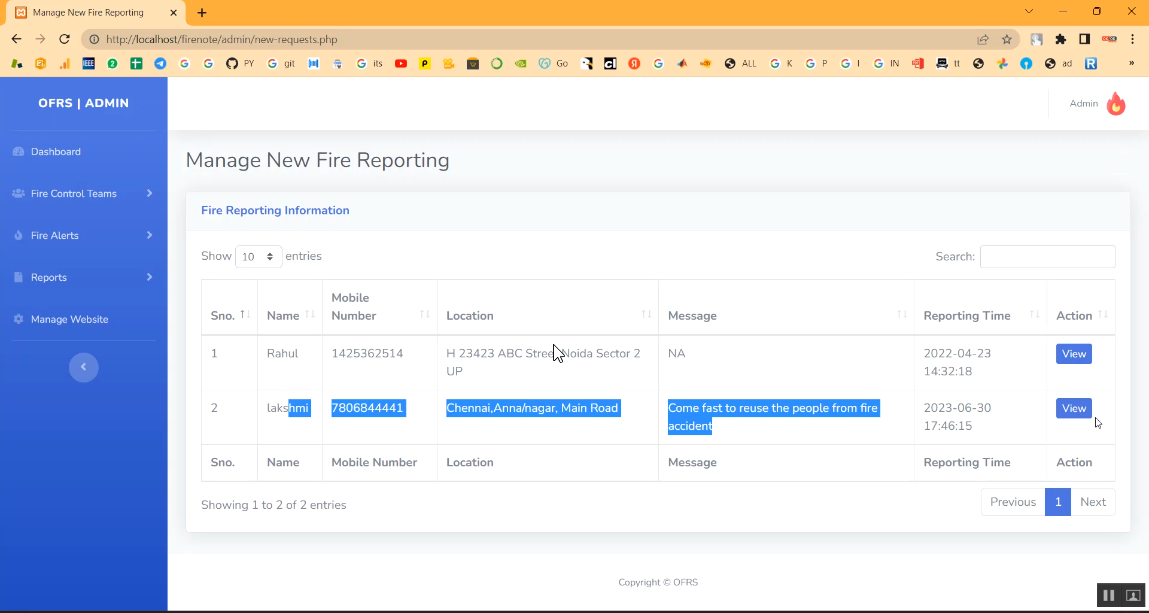Click the pause icon at bottom right
Screen dimensions: 1149x613
pos(1108,595)
